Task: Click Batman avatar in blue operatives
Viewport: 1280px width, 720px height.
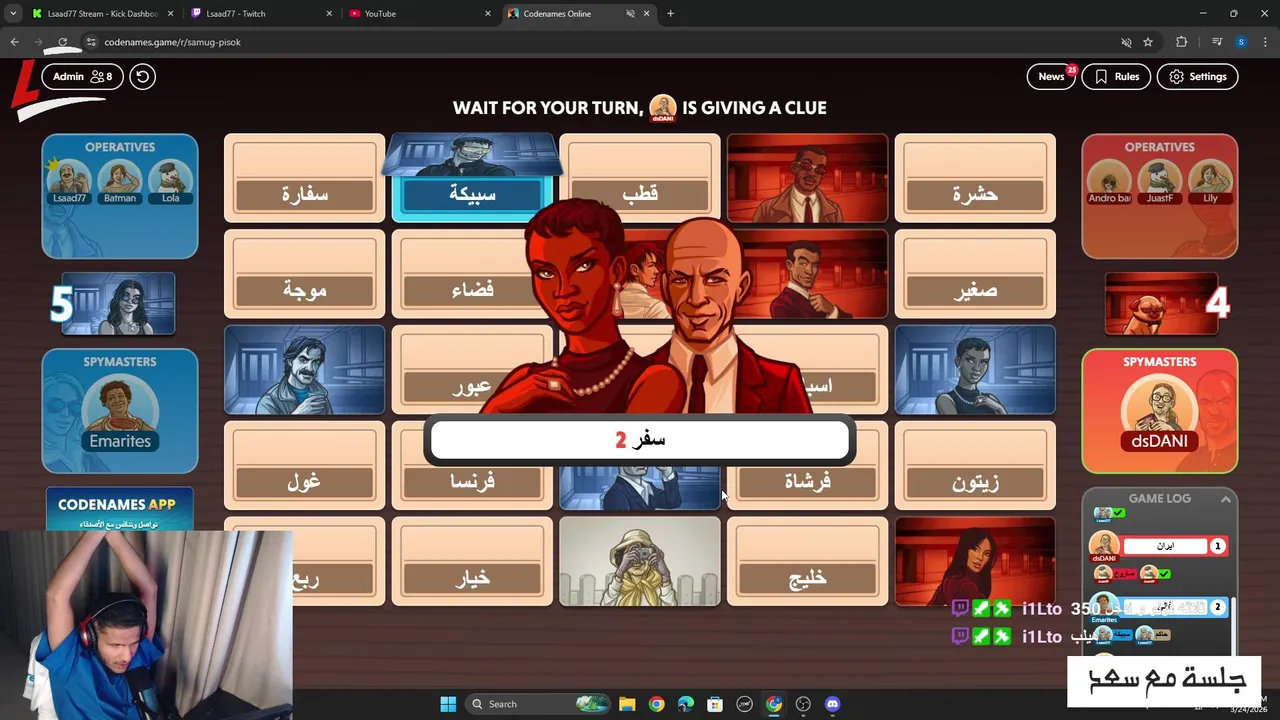Action: click(x=120, y=181)
